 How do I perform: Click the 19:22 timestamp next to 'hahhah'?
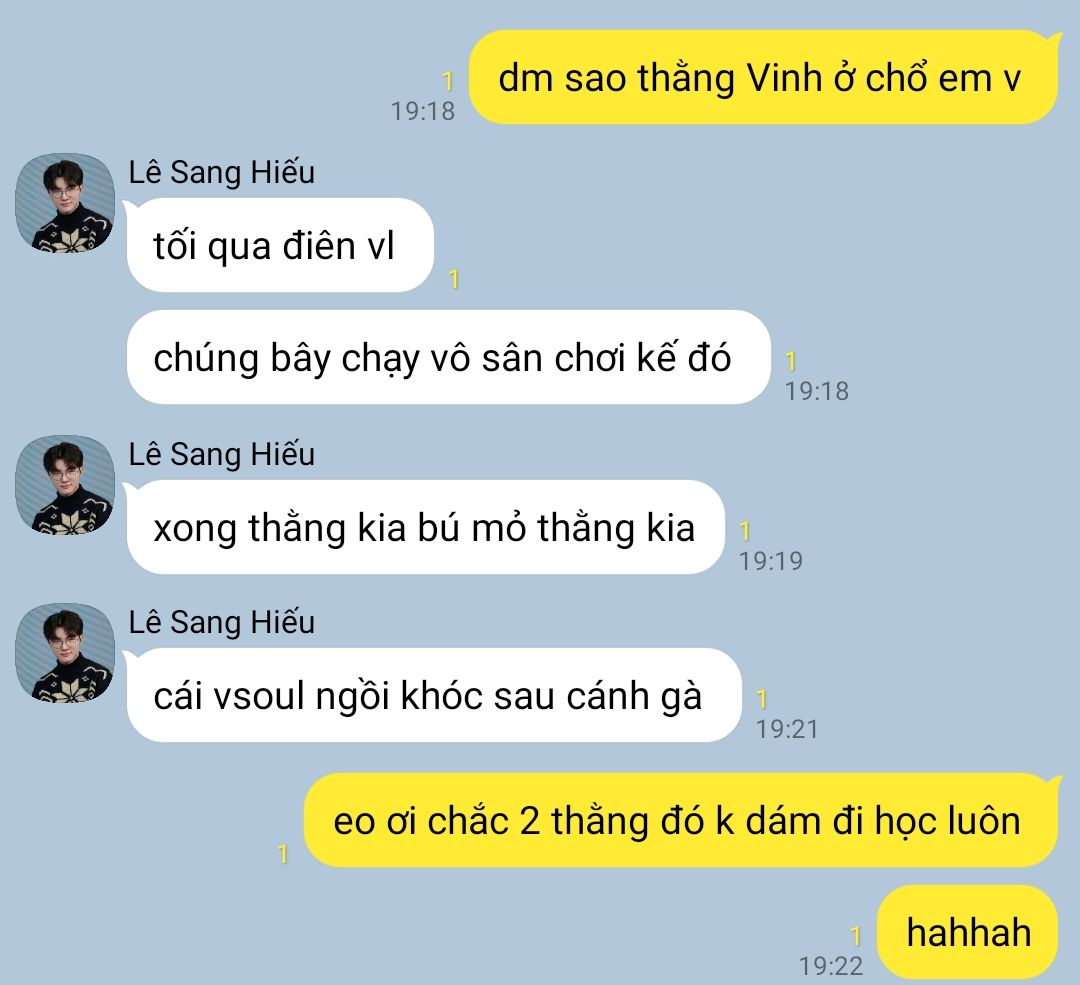click(x=831, y=966)
